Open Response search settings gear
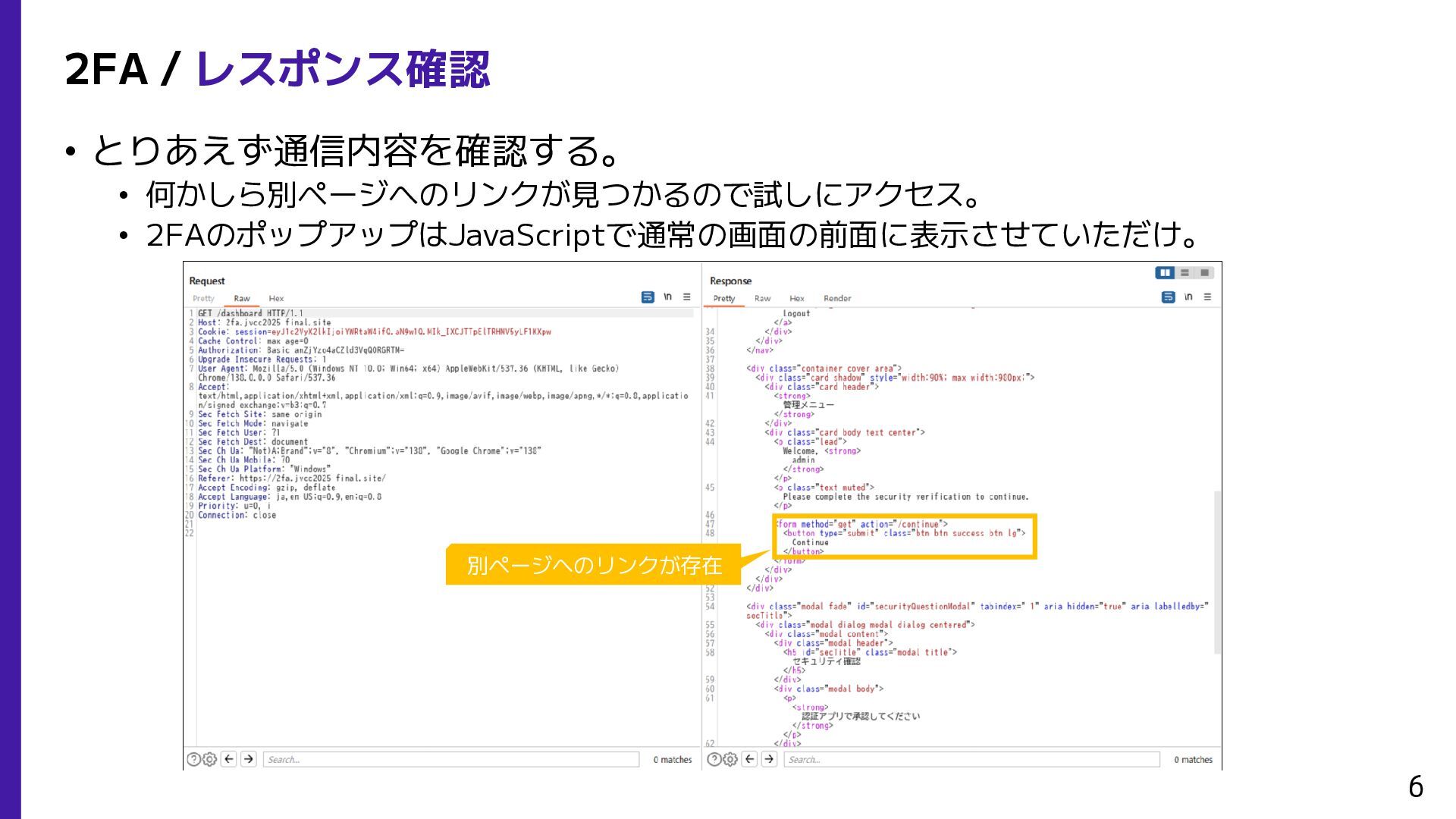The height and width of the screenshot is (819, 1456). click(x=730, y=759)
